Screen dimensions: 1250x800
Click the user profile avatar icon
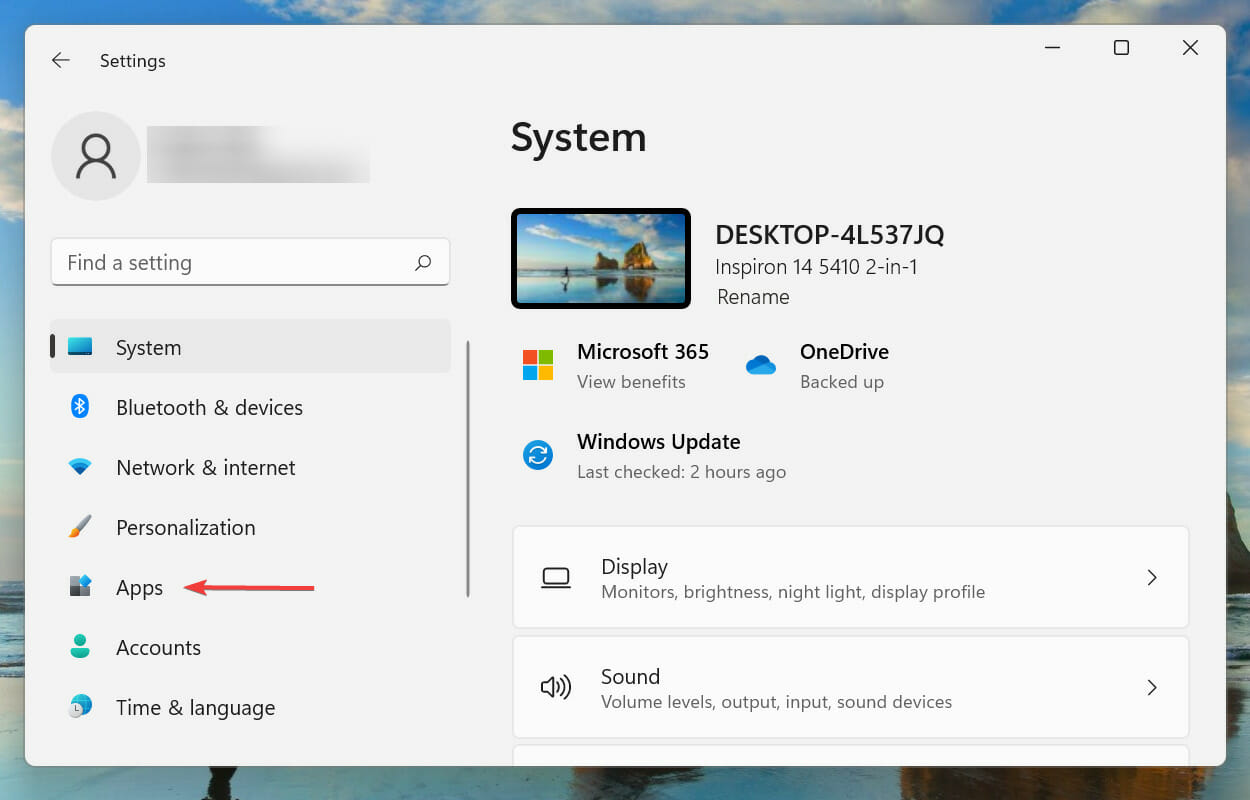click(x=96, y=156)
